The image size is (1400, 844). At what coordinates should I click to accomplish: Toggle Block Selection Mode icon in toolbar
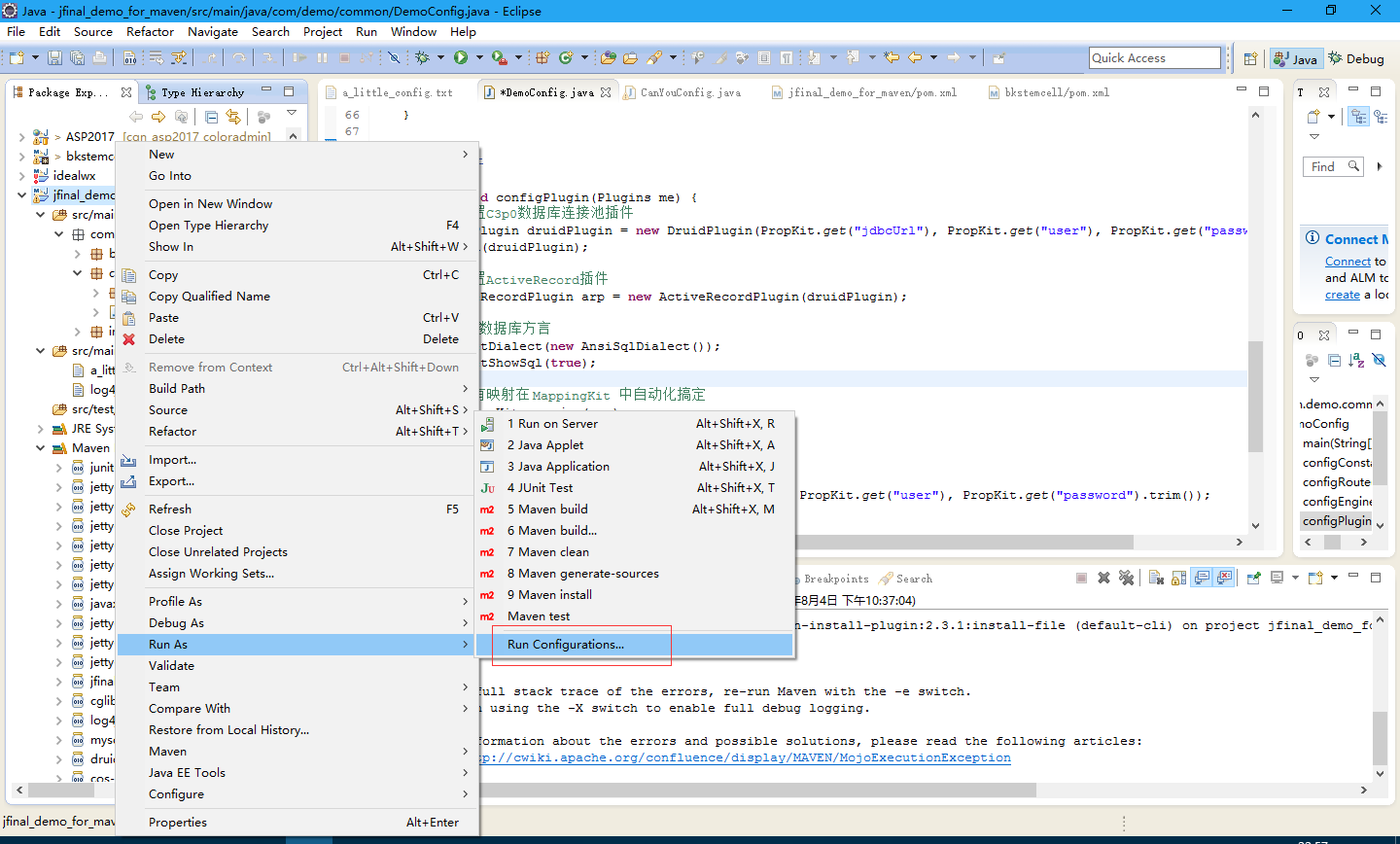click(x=764, y=57)
